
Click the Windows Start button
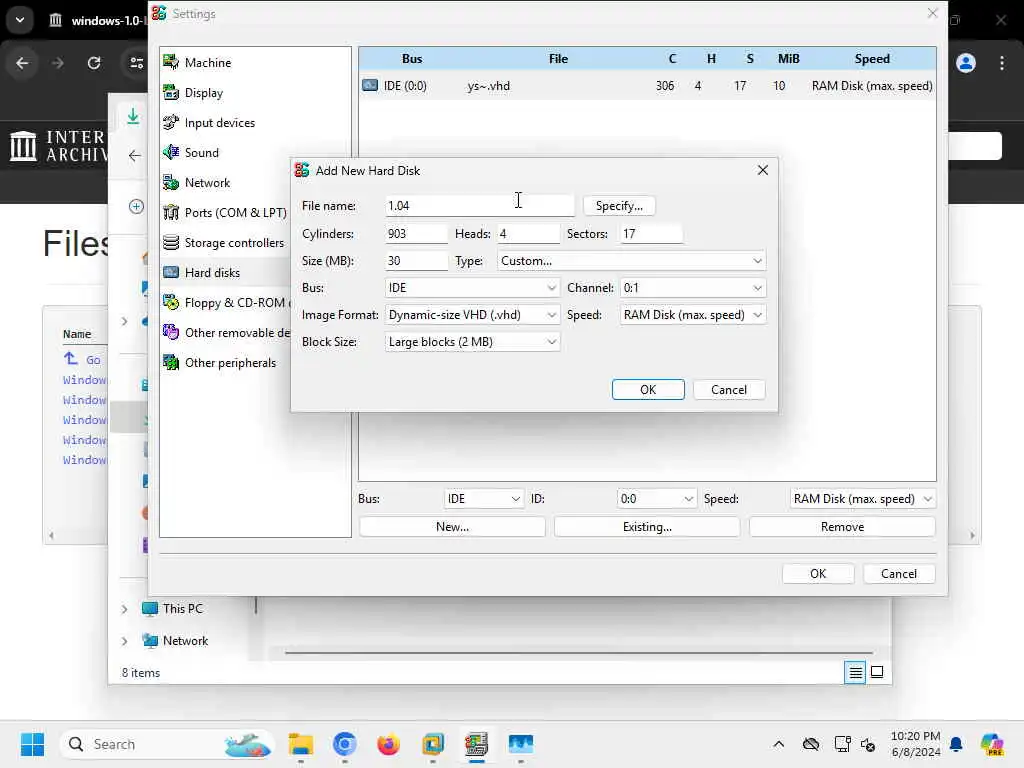click(32, 744)
